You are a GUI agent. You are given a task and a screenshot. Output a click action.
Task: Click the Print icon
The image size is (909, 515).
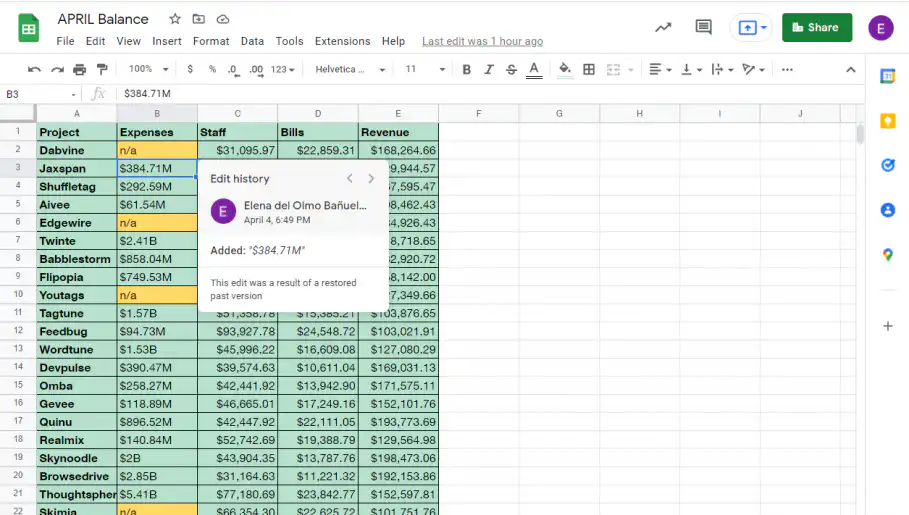pos(79,70)
